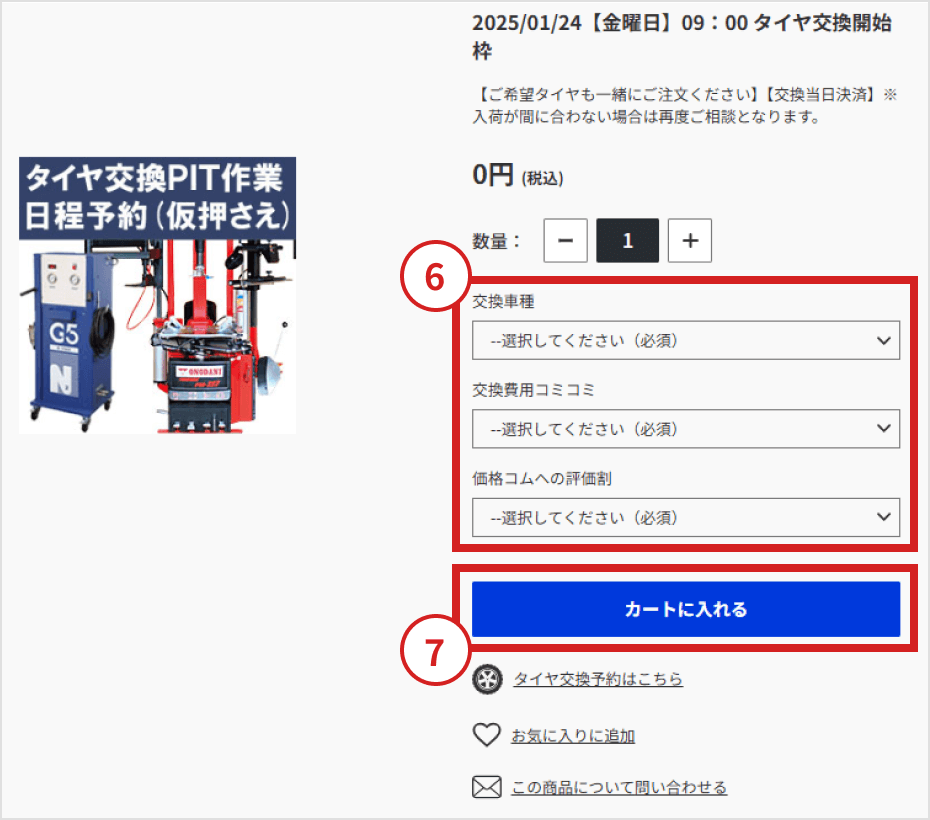Screen dimensions: 930x820
Task: Click the tire wheel icon
Action: coord(488,679)
